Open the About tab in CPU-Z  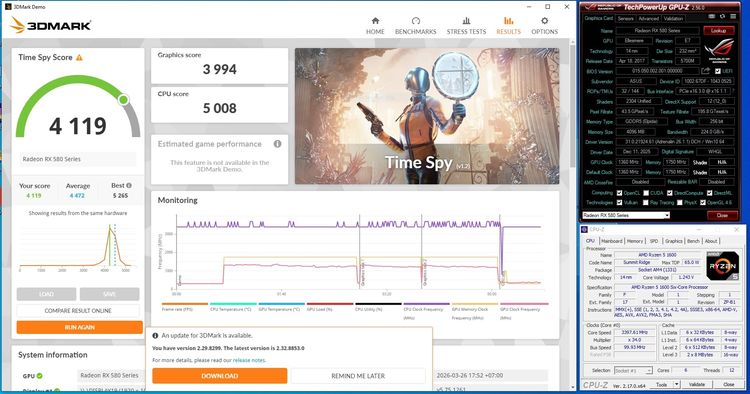coord(711,241)
